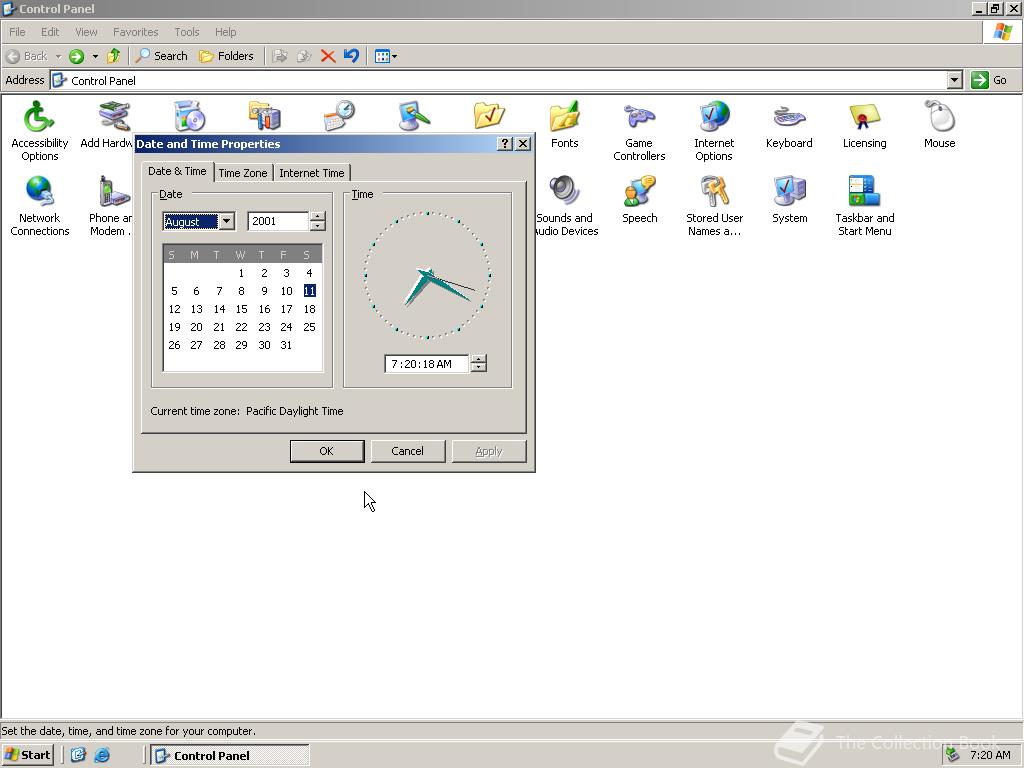Viewport: 1024px width, 768px height.
Task: Decrease the year with down spinner
Action: 317,225
